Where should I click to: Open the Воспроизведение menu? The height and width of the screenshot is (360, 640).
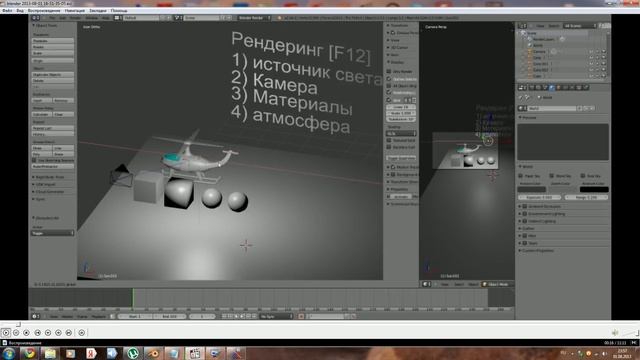[x=44, y=11]
